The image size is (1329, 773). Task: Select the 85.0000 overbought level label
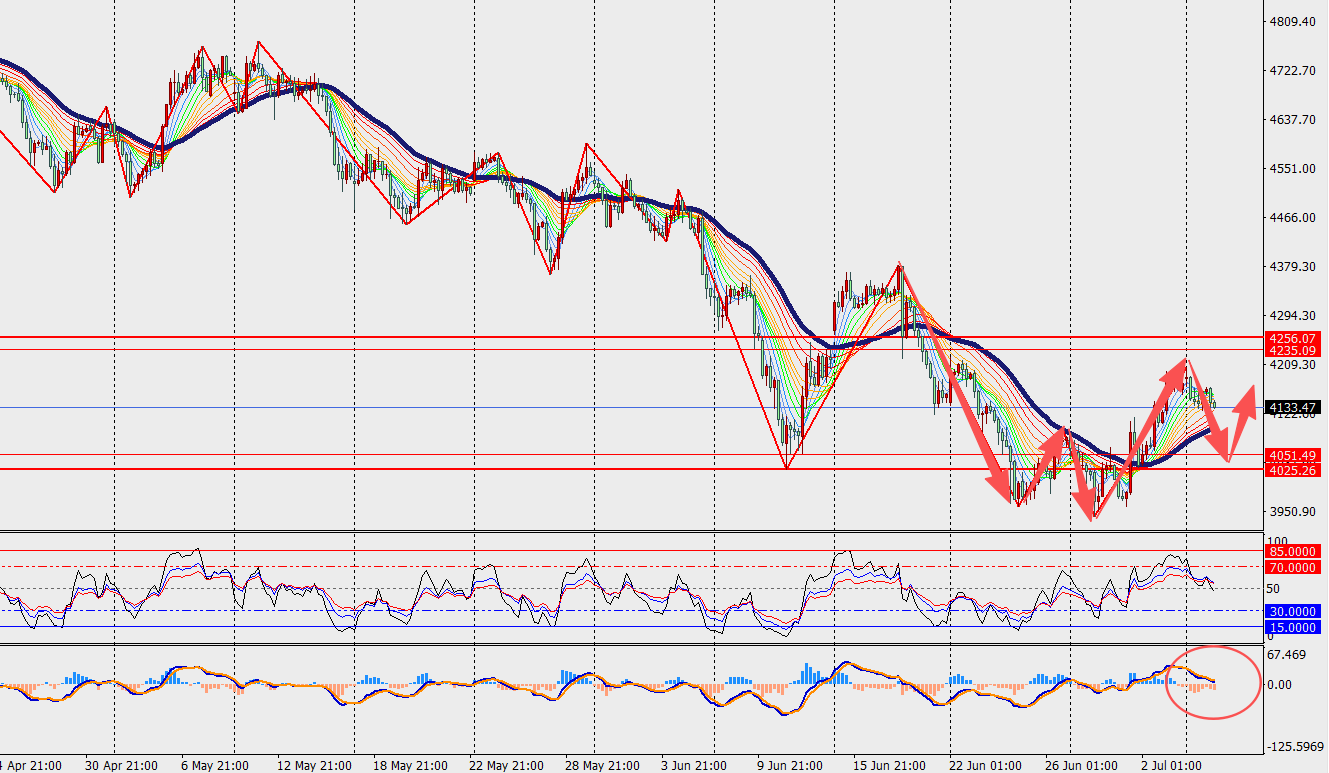pyautogui.click(x=1293, y=551)
